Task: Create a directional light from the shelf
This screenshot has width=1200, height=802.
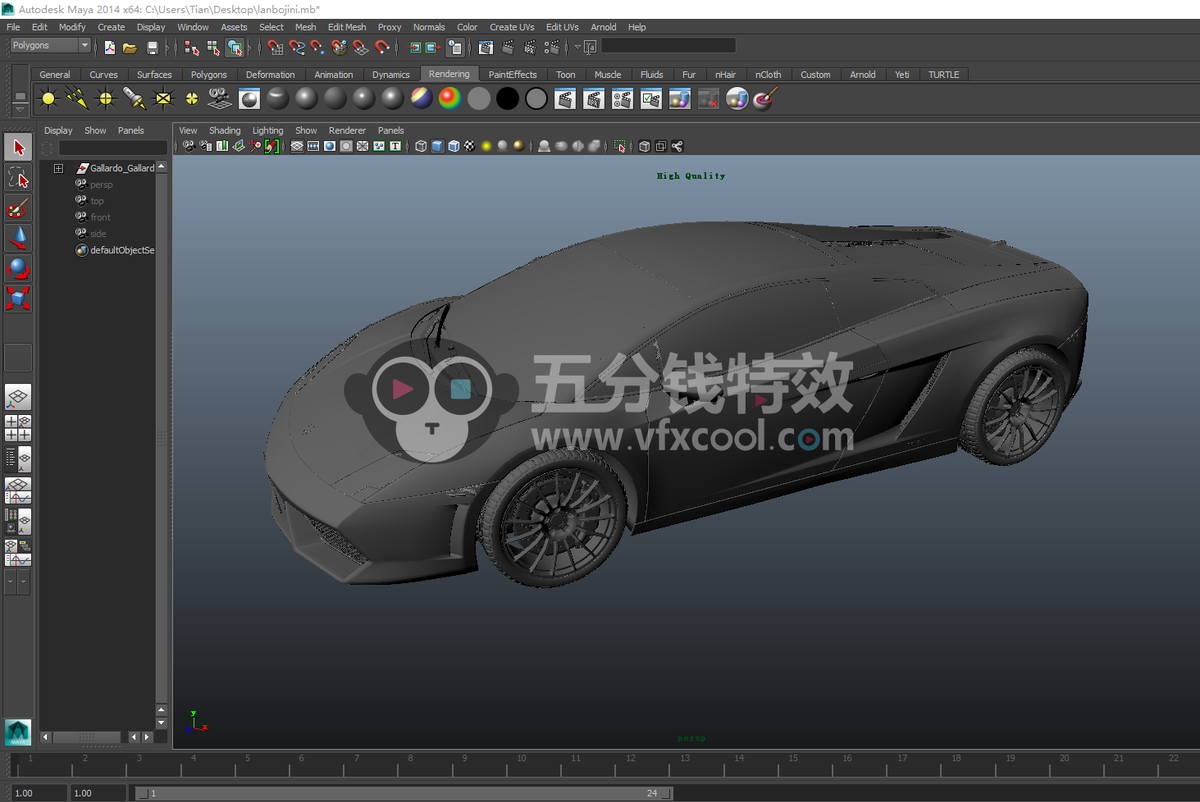Action: [76, 98]
